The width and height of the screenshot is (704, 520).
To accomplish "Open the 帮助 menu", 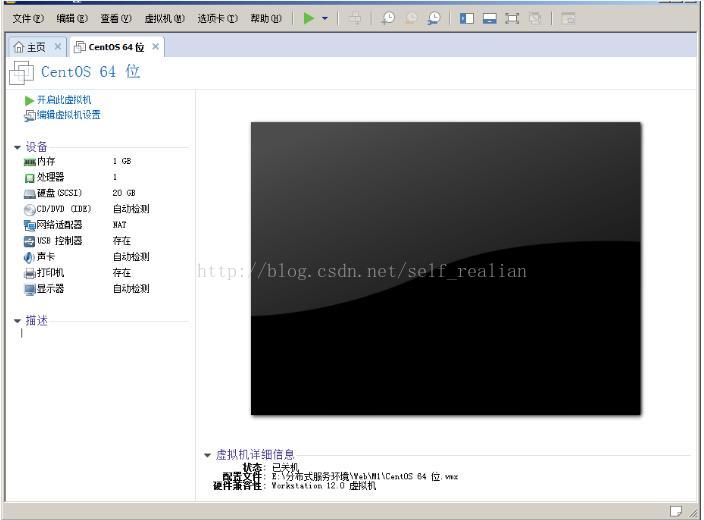I will pyautogui.click(x=266, y=18).
